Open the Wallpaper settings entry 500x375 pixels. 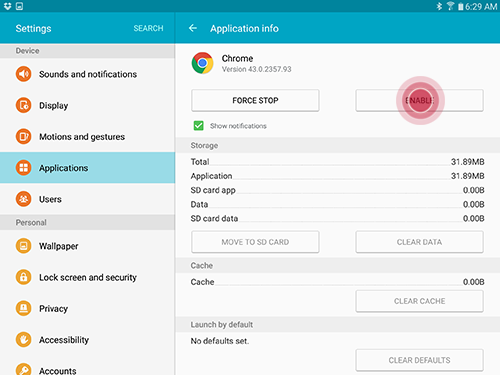pyautogui.click(x=87, y=246)
